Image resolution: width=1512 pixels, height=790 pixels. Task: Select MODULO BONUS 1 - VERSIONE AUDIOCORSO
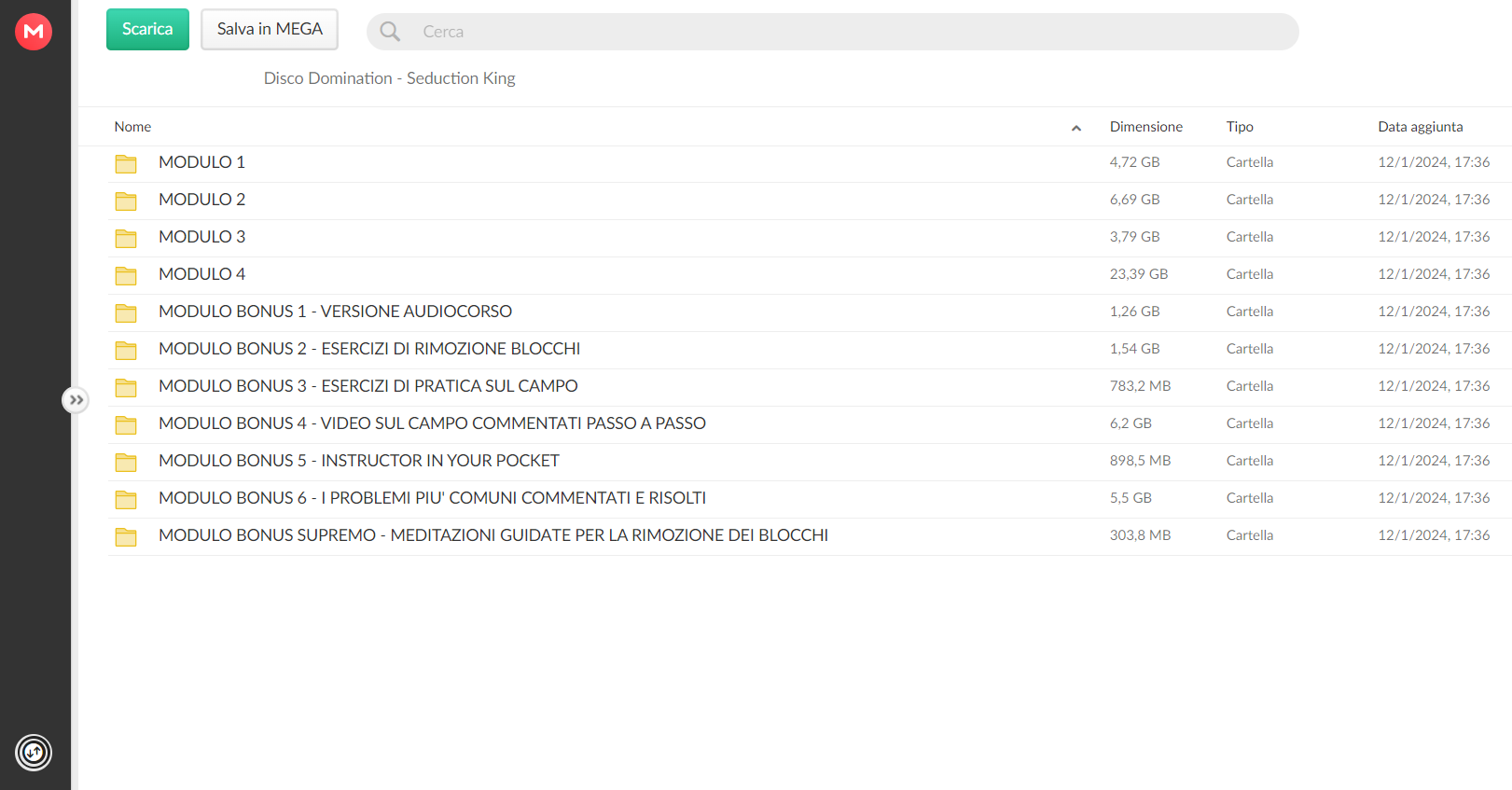pos(335,312)
